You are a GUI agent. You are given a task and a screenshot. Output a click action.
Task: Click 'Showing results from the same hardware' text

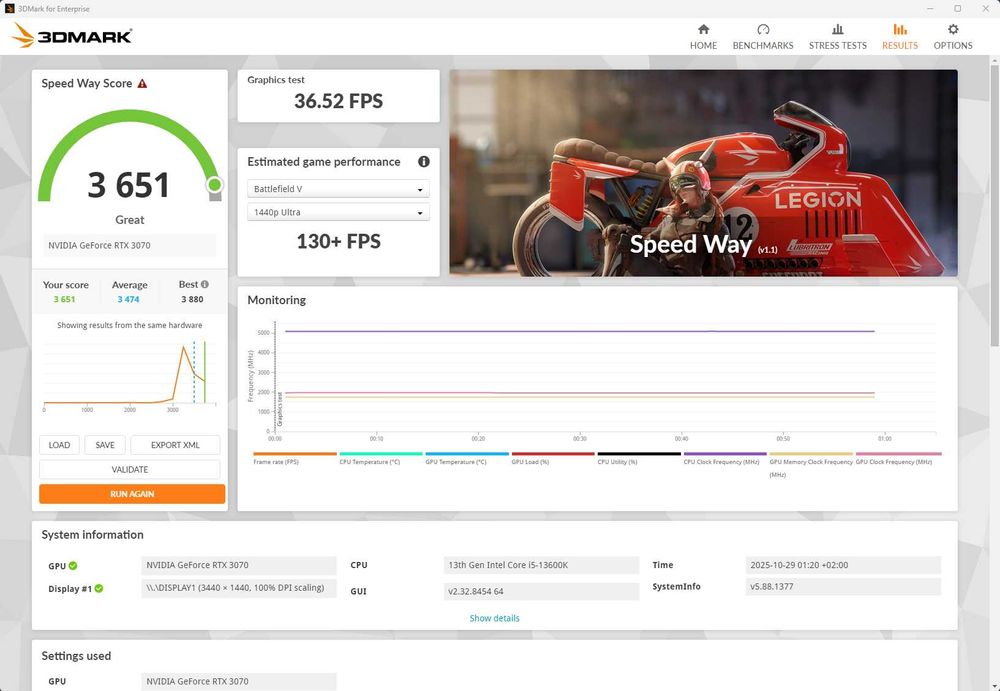tap(129, 325)
